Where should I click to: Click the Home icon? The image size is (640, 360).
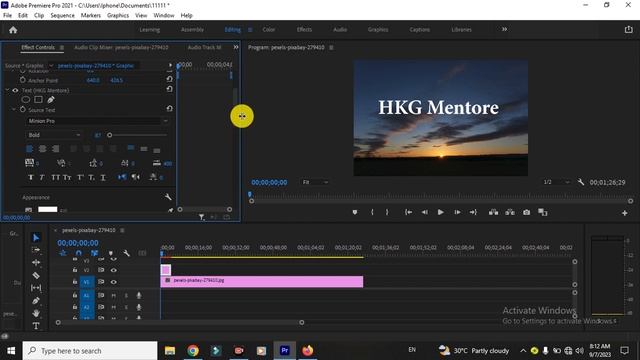click(13, 30)
